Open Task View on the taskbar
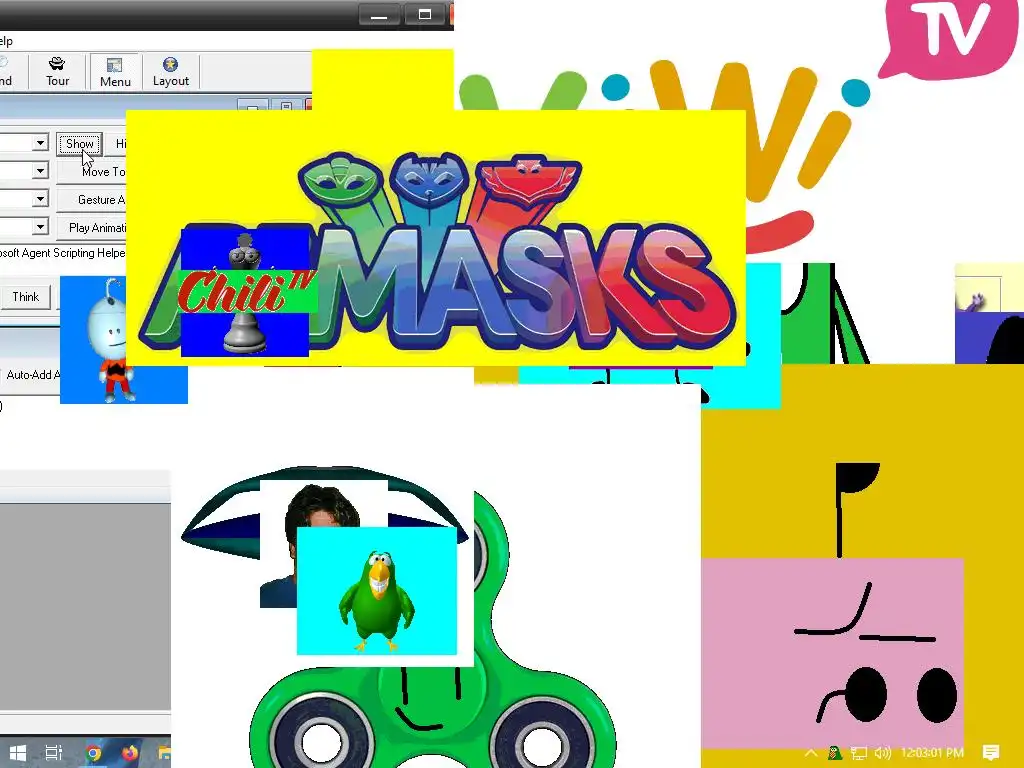 [x=54, y=752]
